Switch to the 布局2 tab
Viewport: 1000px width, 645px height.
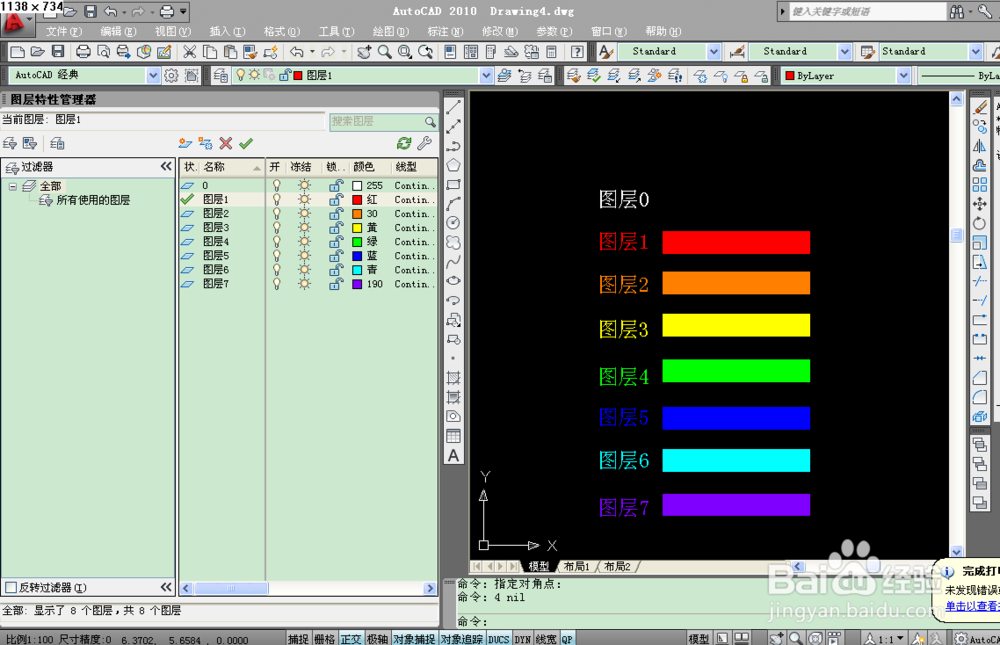(x=617, y=566)
